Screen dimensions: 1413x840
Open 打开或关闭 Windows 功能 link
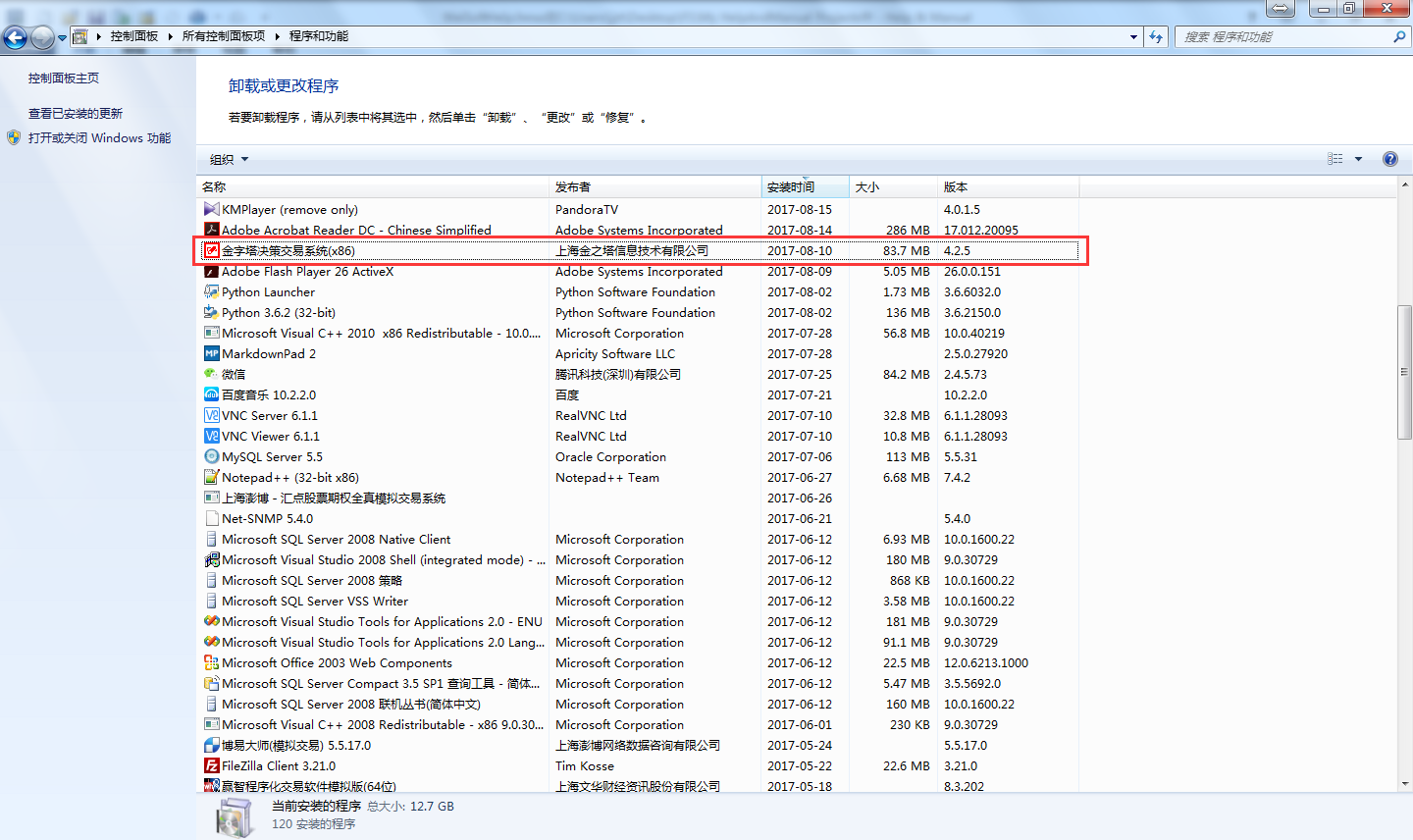pyautogui.click(x=99, y=138)
